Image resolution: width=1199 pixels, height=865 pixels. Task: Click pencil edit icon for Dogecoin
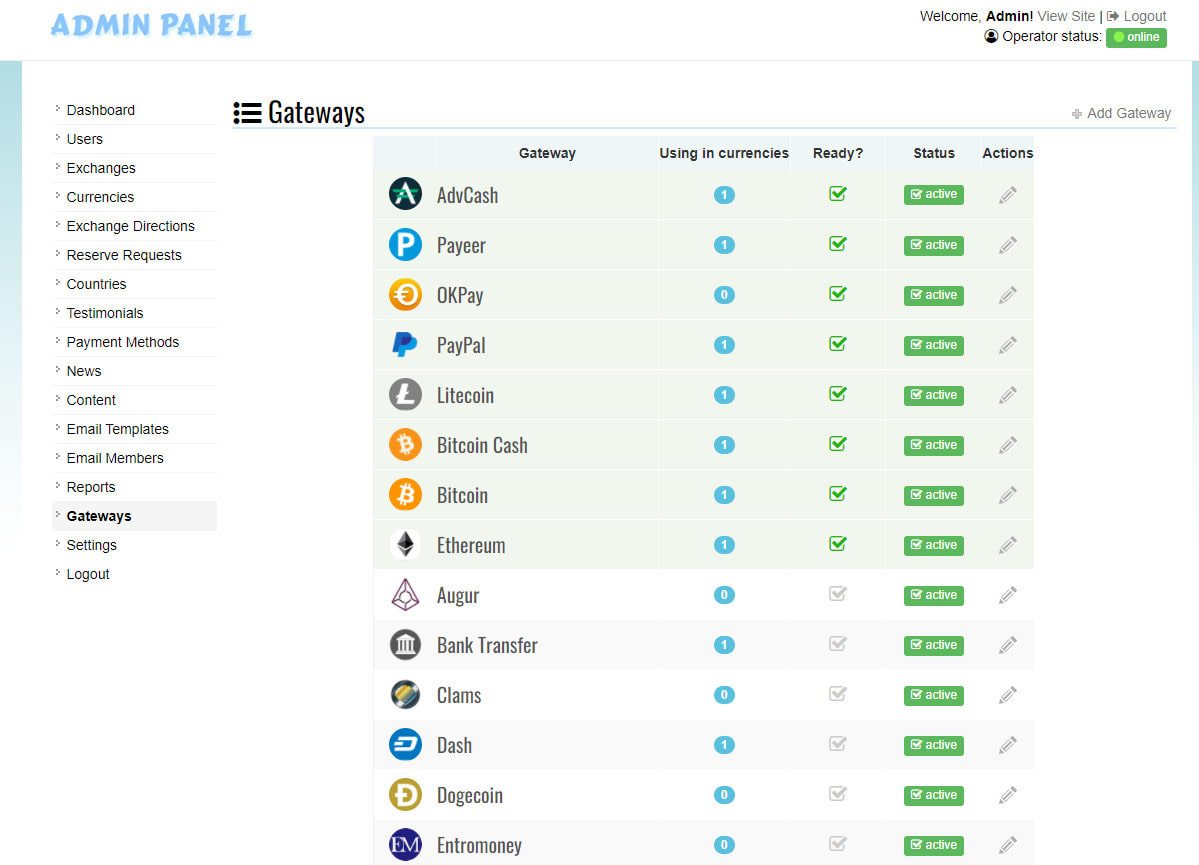(x=1007, y=795)
